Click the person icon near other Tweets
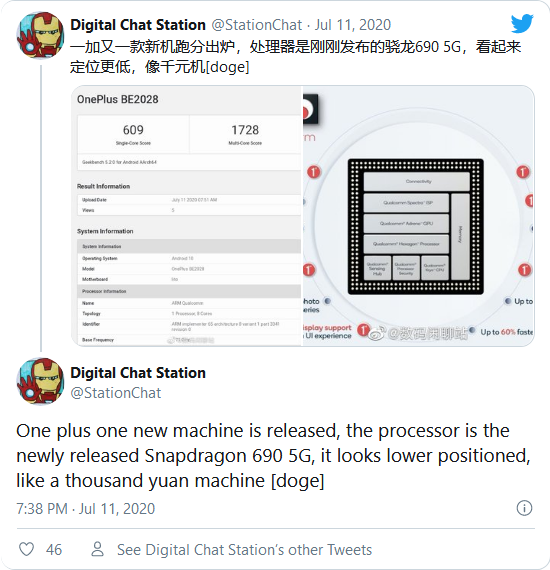The image size is (550, 570). pyautogui.click(x=97, y=549)
